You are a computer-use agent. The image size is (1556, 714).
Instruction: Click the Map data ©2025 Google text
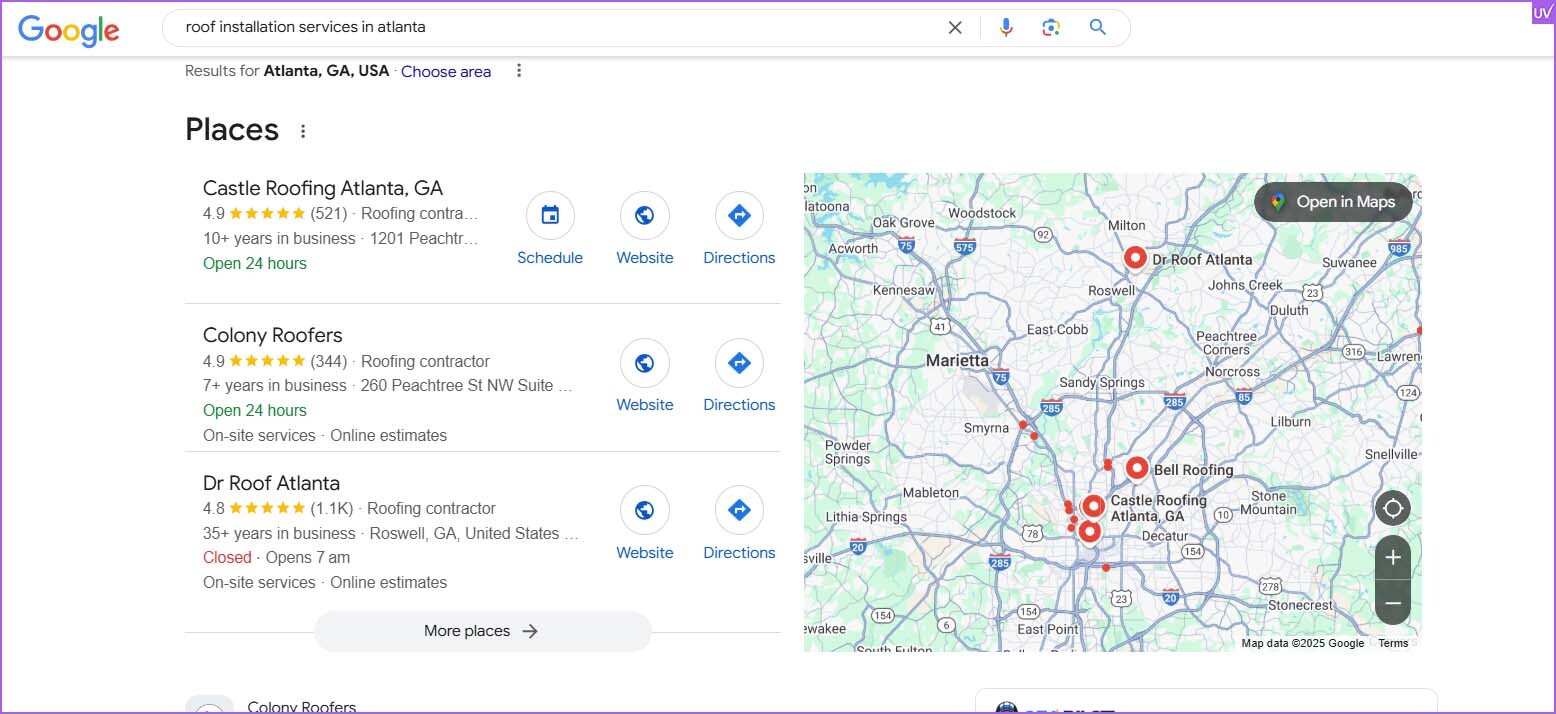coord(1303,643)
